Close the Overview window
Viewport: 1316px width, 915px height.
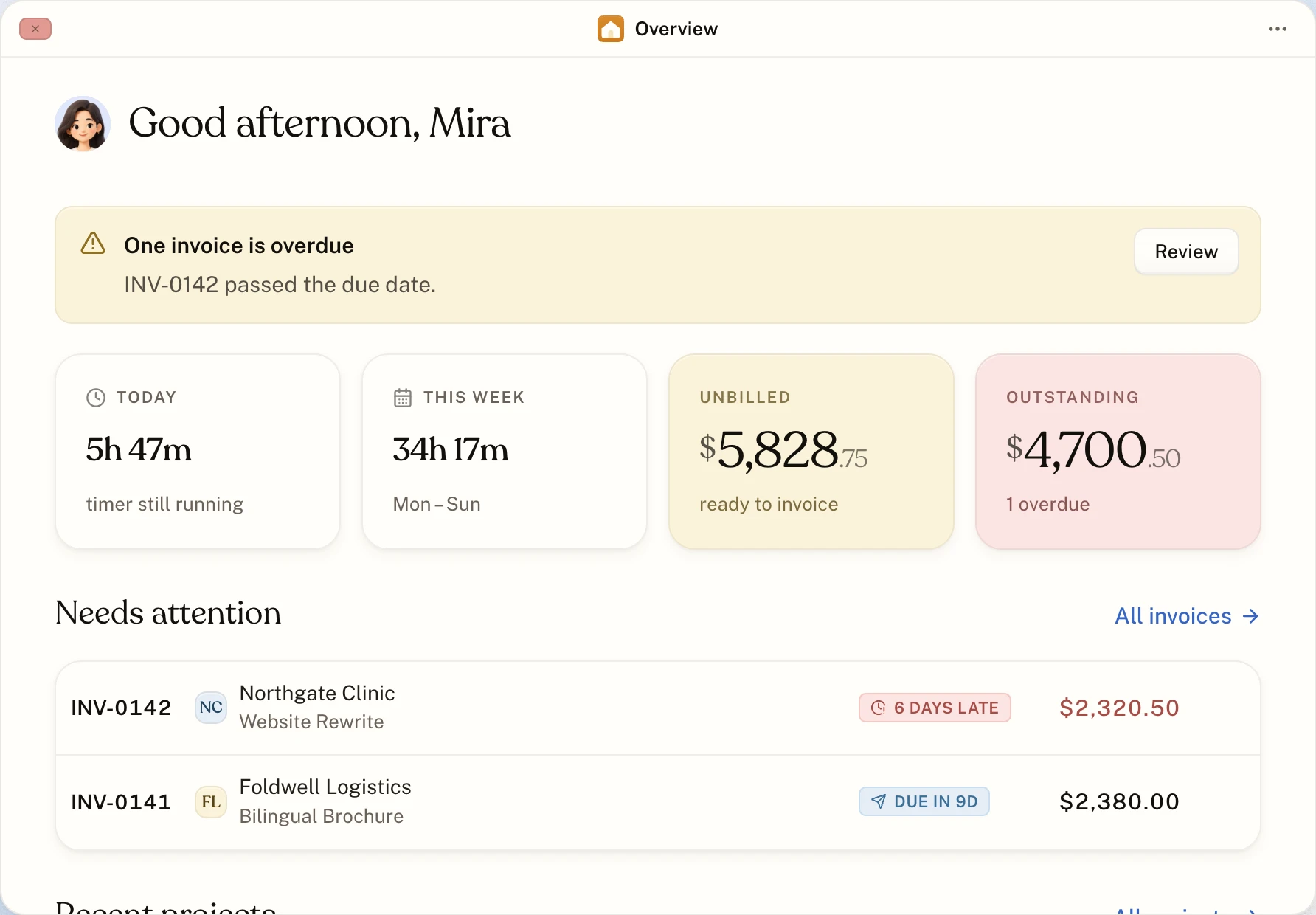click(x=35, y=29)
